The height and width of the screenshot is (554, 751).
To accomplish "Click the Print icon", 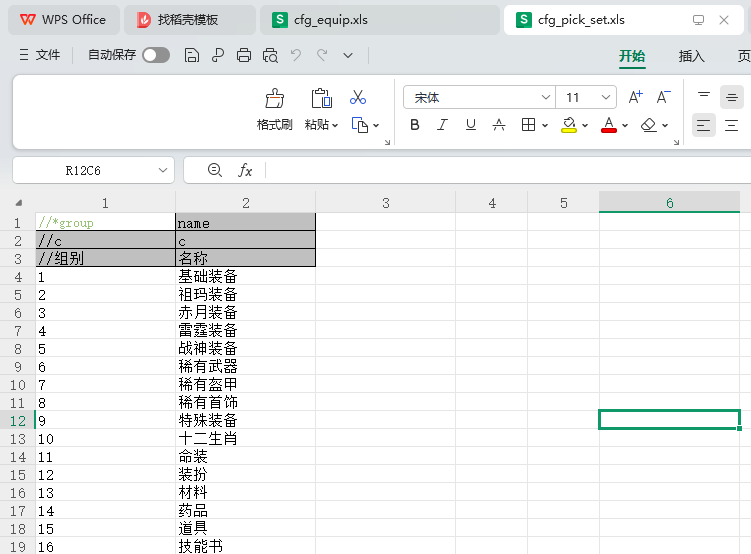I will [244, 56].
